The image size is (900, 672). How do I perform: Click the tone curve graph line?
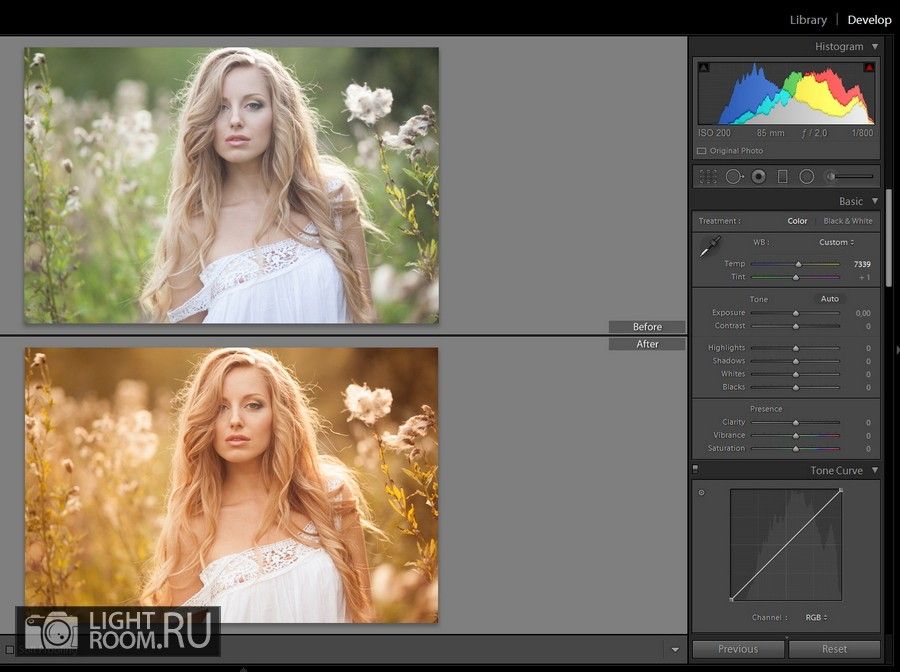coord(786,545)
